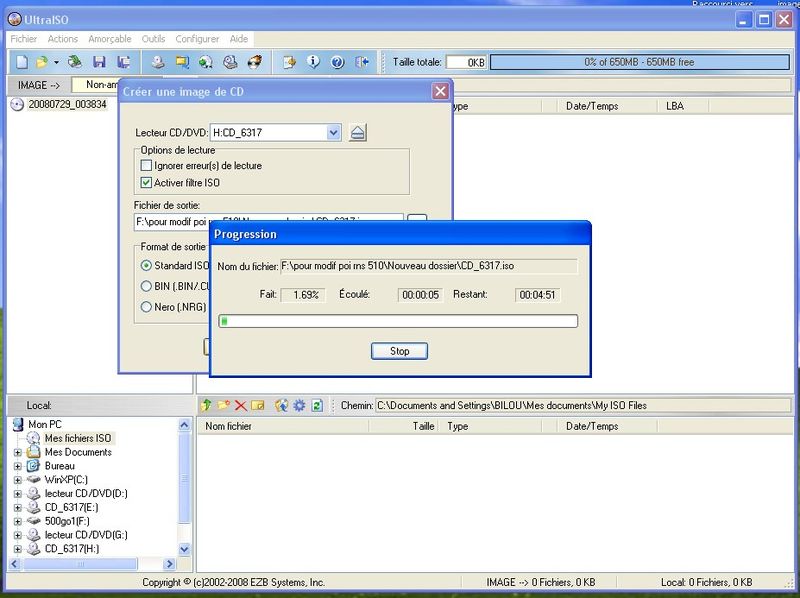Screen dimensions: 800x598
Task: Click the Up folder icon in Local toolbar
Action: coord(206,406)
